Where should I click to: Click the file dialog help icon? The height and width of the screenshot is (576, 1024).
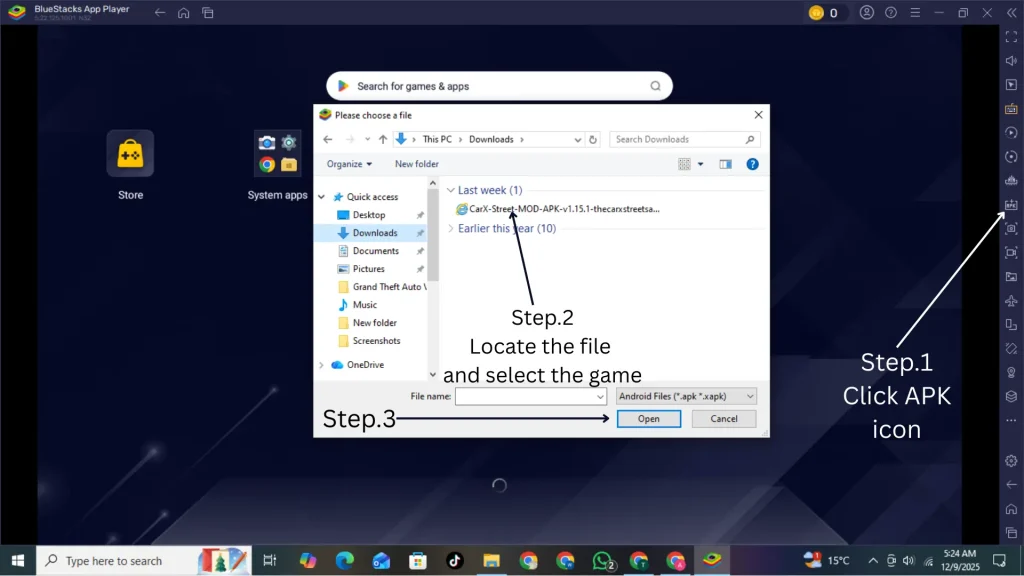752,164
